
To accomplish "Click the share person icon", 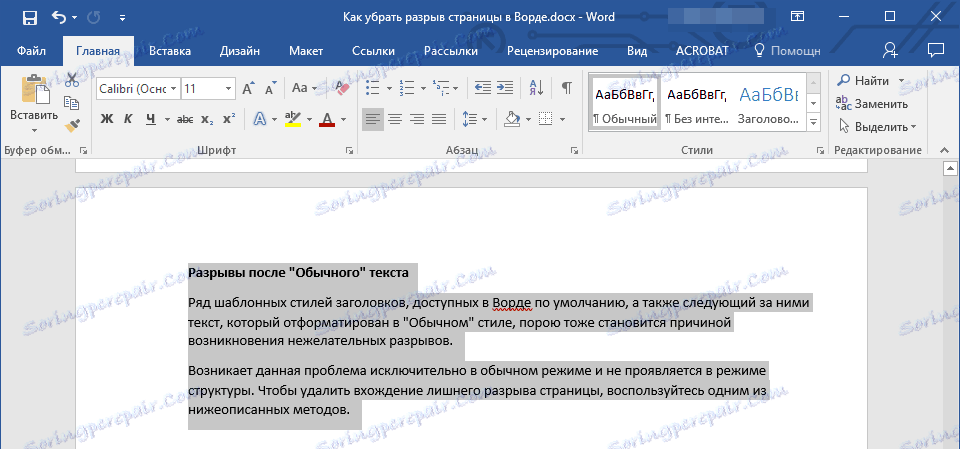I will point(890,51).
